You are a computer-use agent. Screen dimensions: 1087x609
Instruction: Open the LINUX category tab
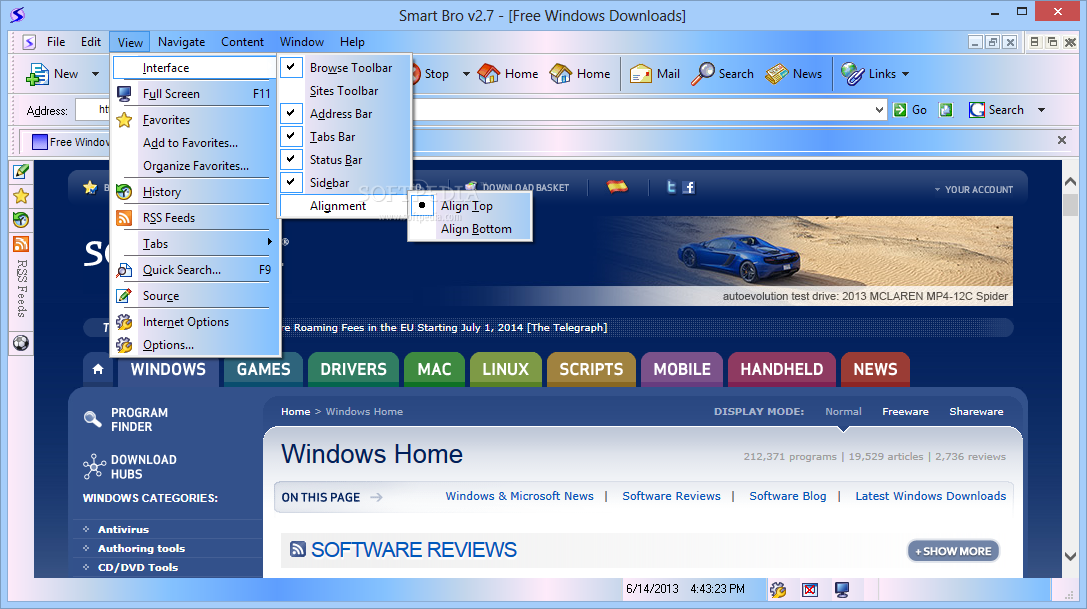505,369
